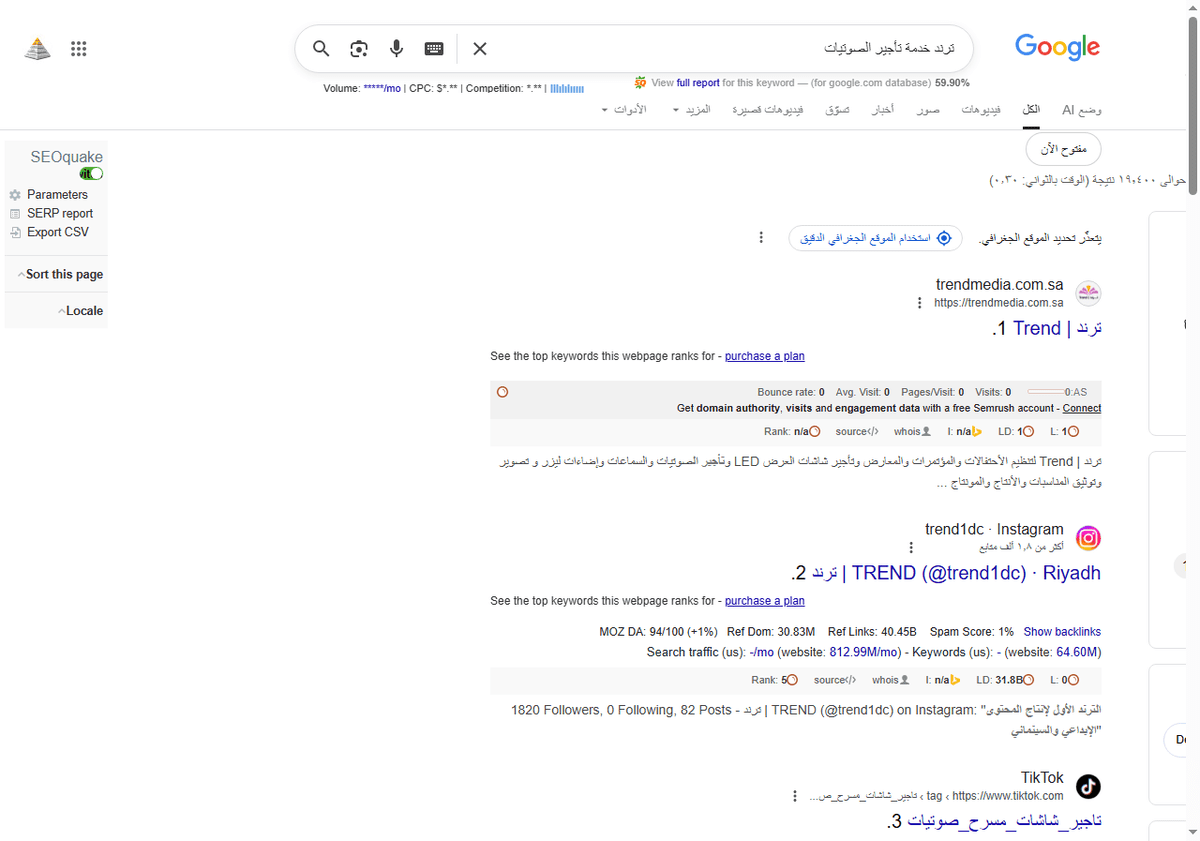The width and height of the screenshot is (1200, 841).
Task: Open whois for Instagram result
Action: click(890, 680)
